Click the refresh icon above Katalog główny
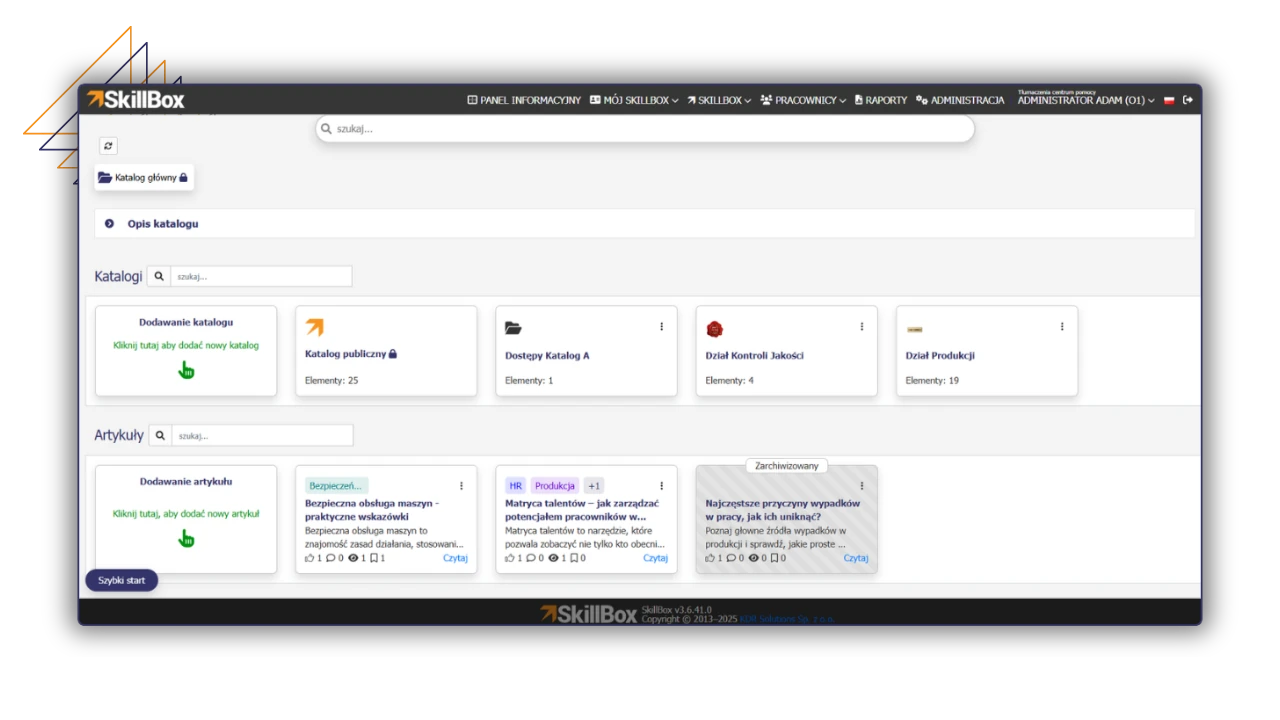Screen dimensions: 1280x720 coord(109,146)
